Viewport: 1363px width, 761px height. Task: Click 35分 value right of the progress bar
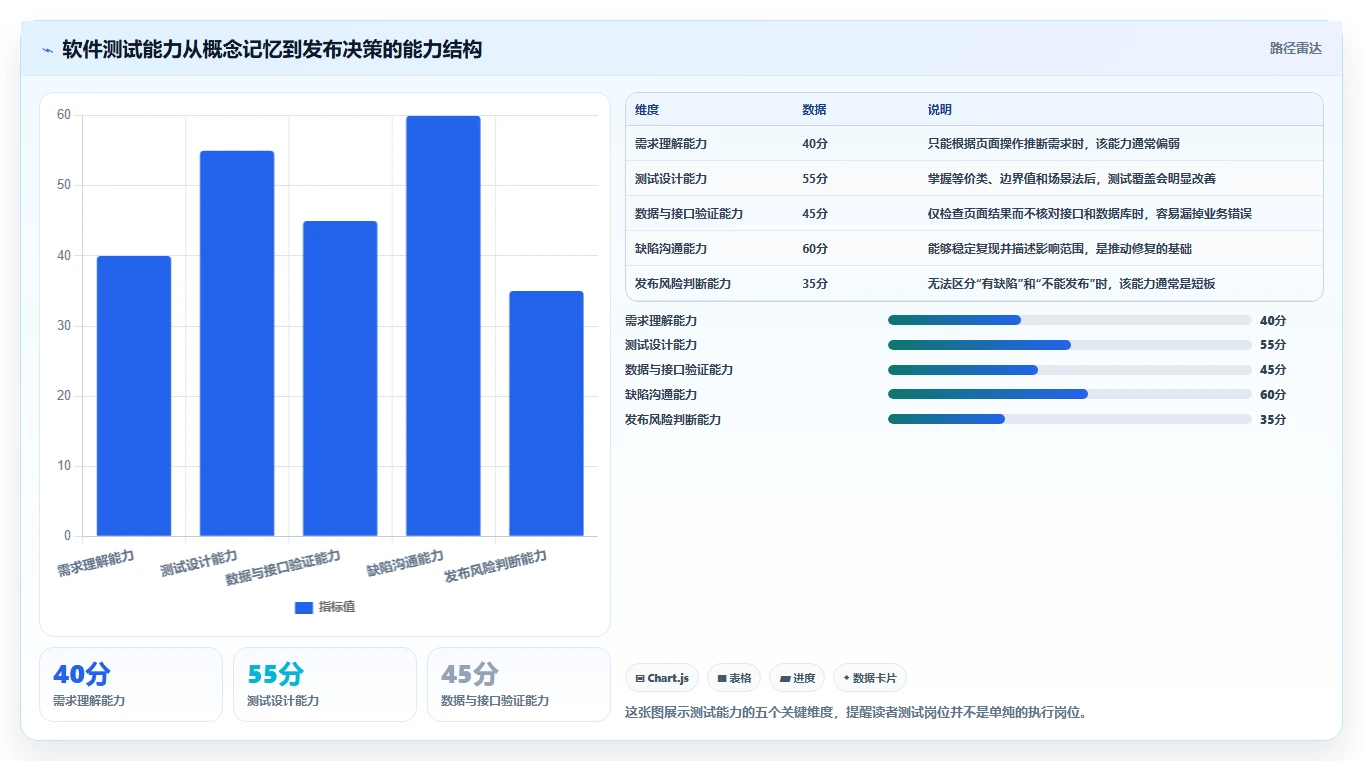(1273, 420)
